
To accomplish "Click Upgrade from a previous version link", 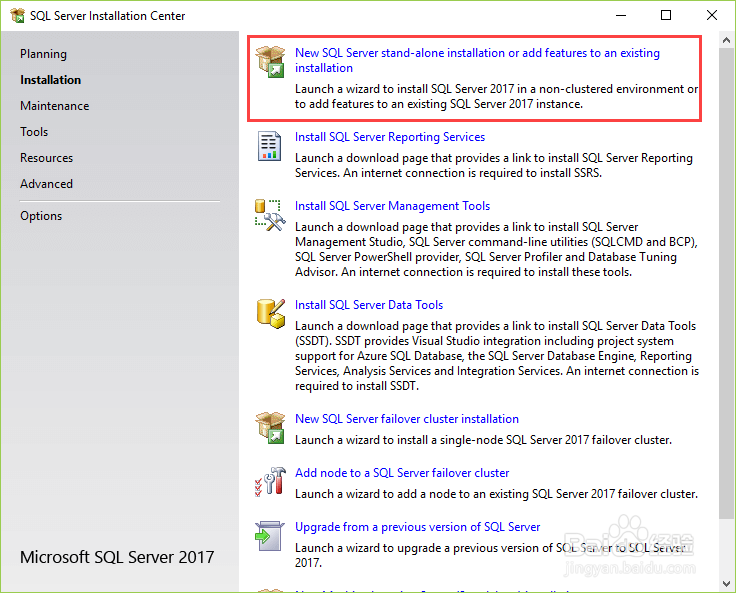I will [x=417, y=527].
